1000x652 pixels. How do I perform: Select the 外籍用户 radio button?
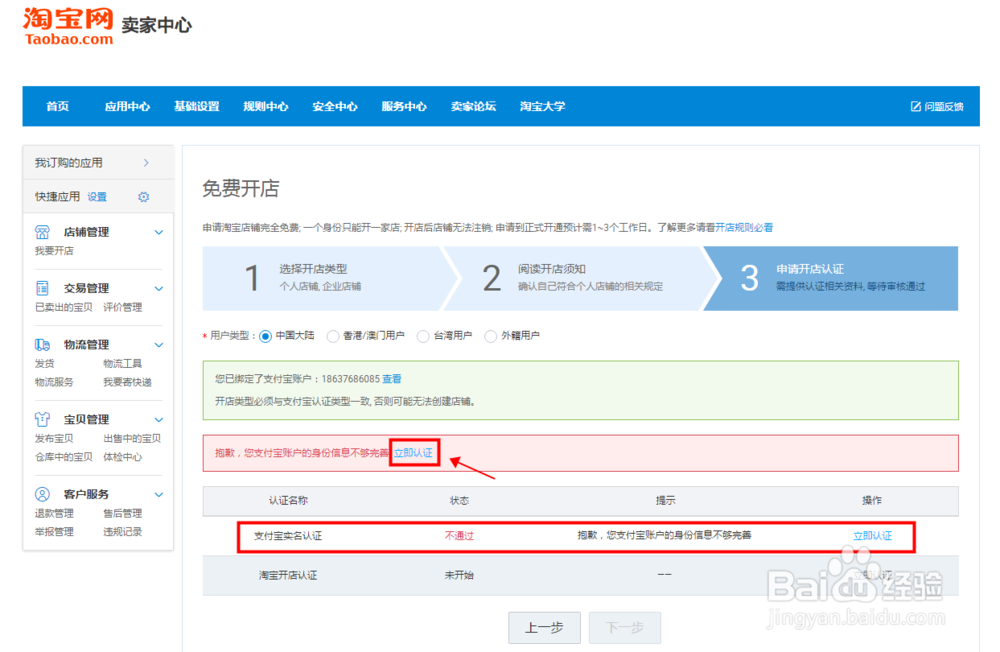coord(490,336)
